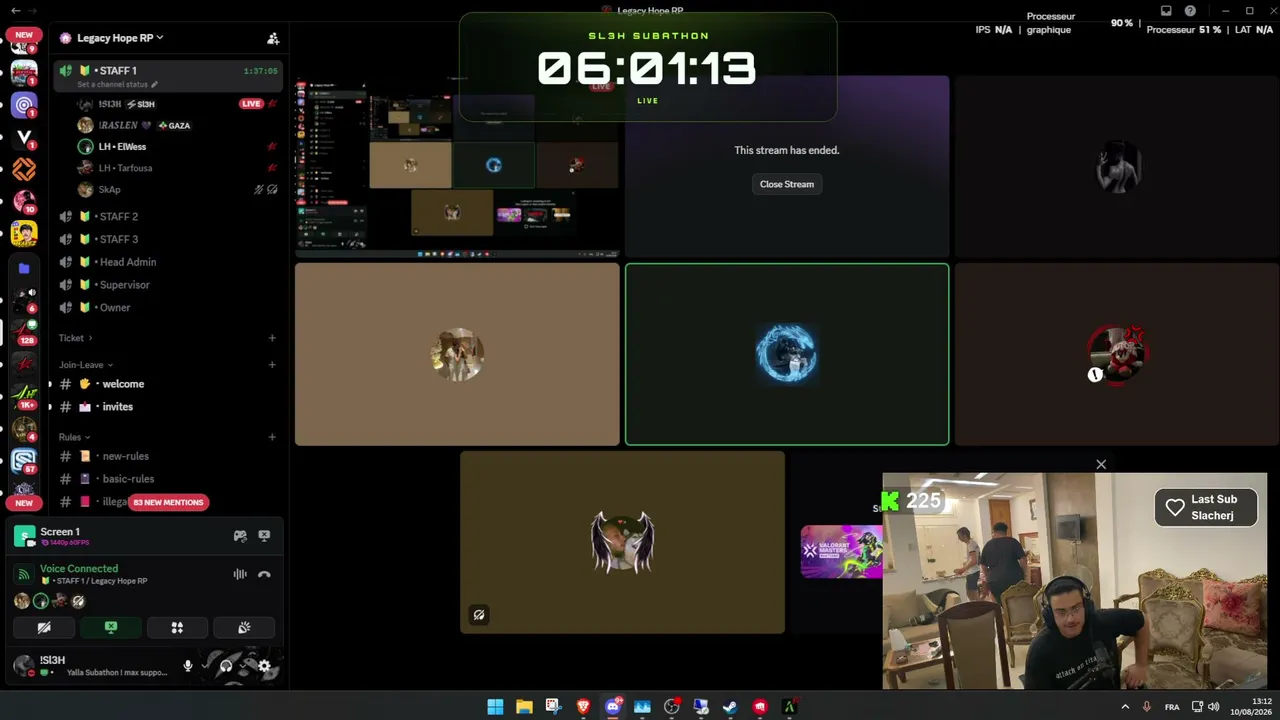Join the STAFF 3 voice channel
This screenshot has width=1280, height=720.
click(x=168, y=239)
